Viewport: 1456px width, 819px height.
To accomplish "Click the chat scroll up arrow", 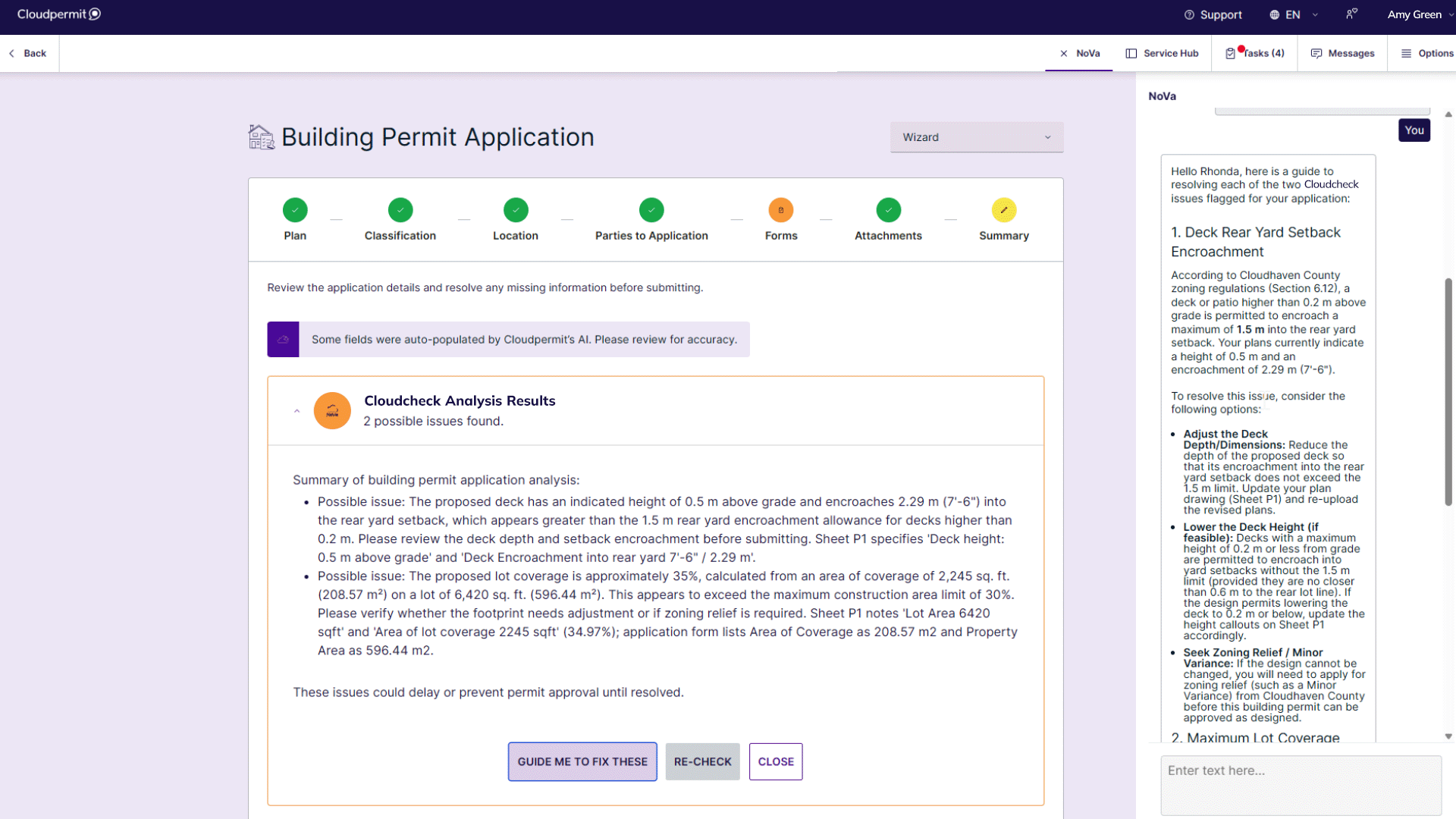I will tap(1448, 115).
